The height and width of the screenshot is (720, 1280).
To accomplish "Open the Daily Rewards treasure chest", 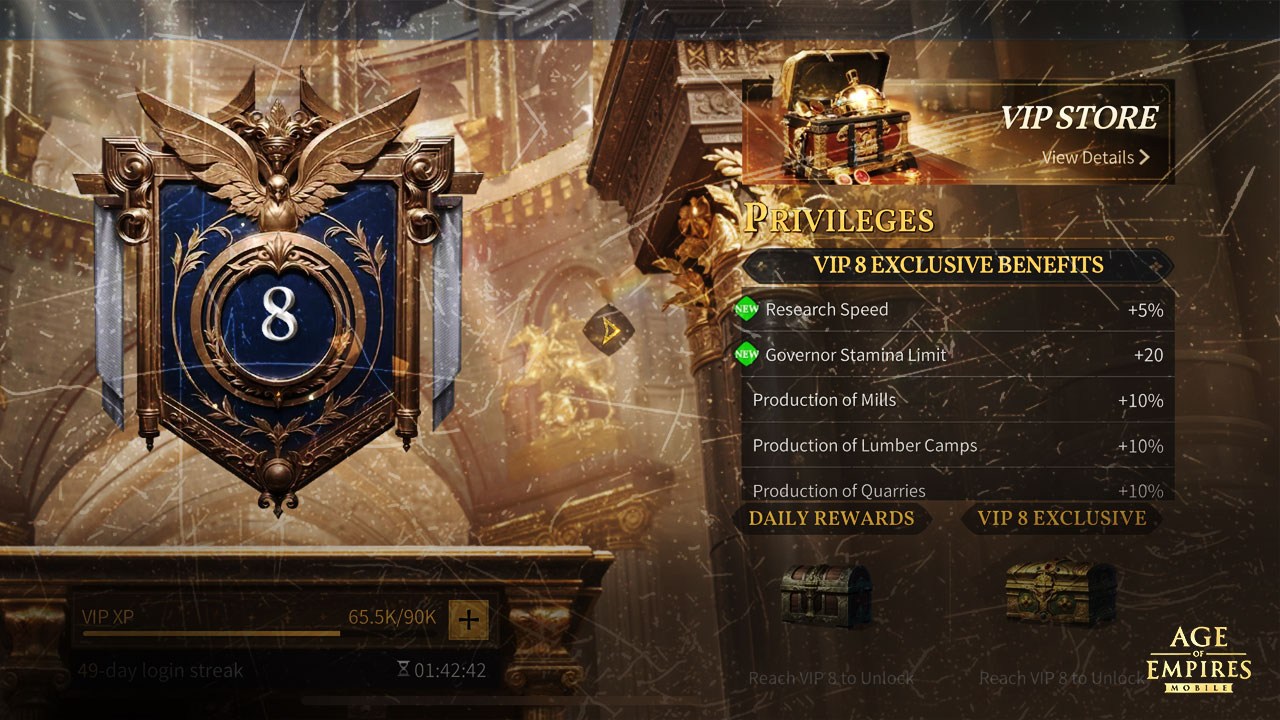I will 826,594.
